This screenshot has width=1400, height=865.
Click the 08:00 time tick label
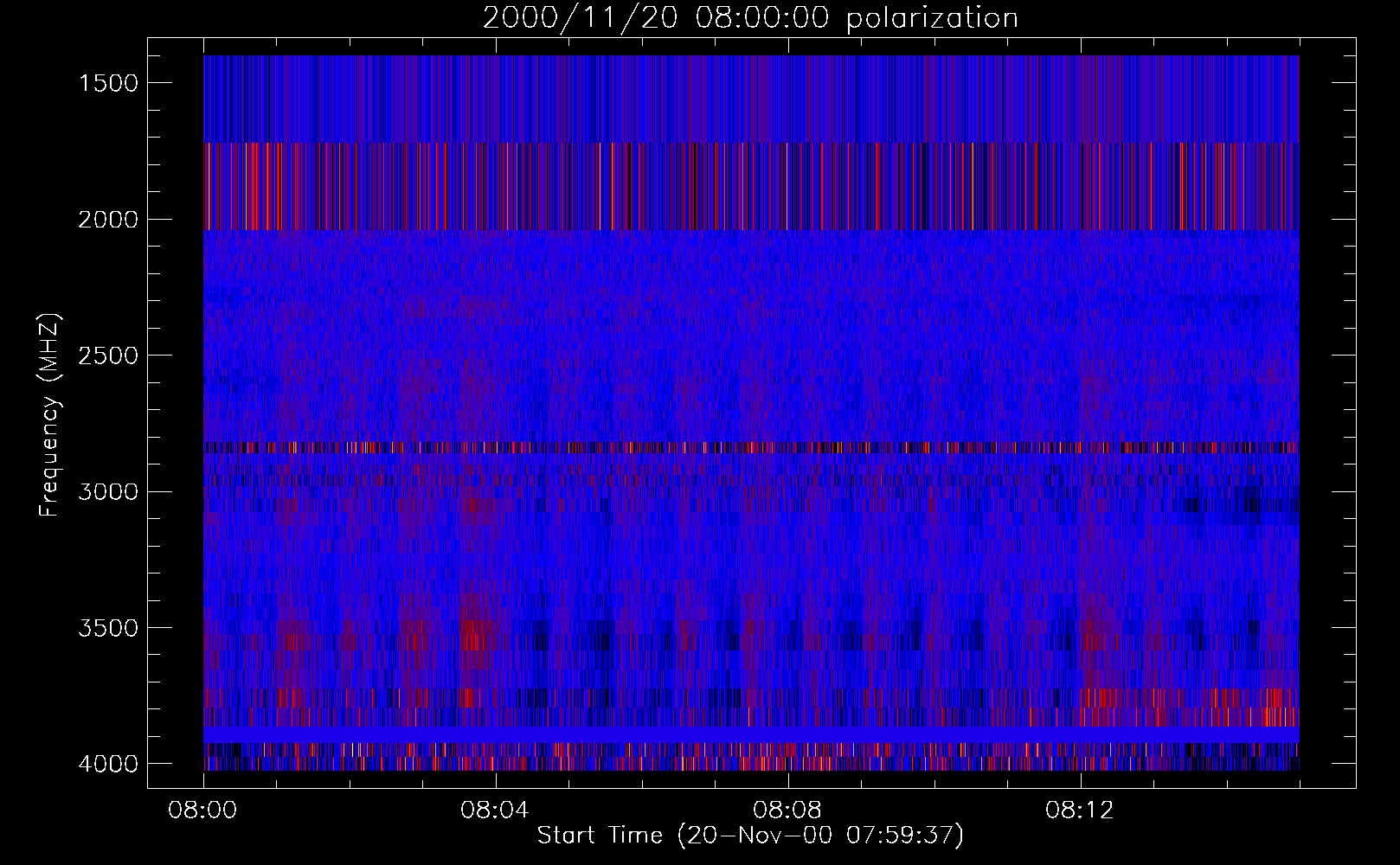pos(203,811)
